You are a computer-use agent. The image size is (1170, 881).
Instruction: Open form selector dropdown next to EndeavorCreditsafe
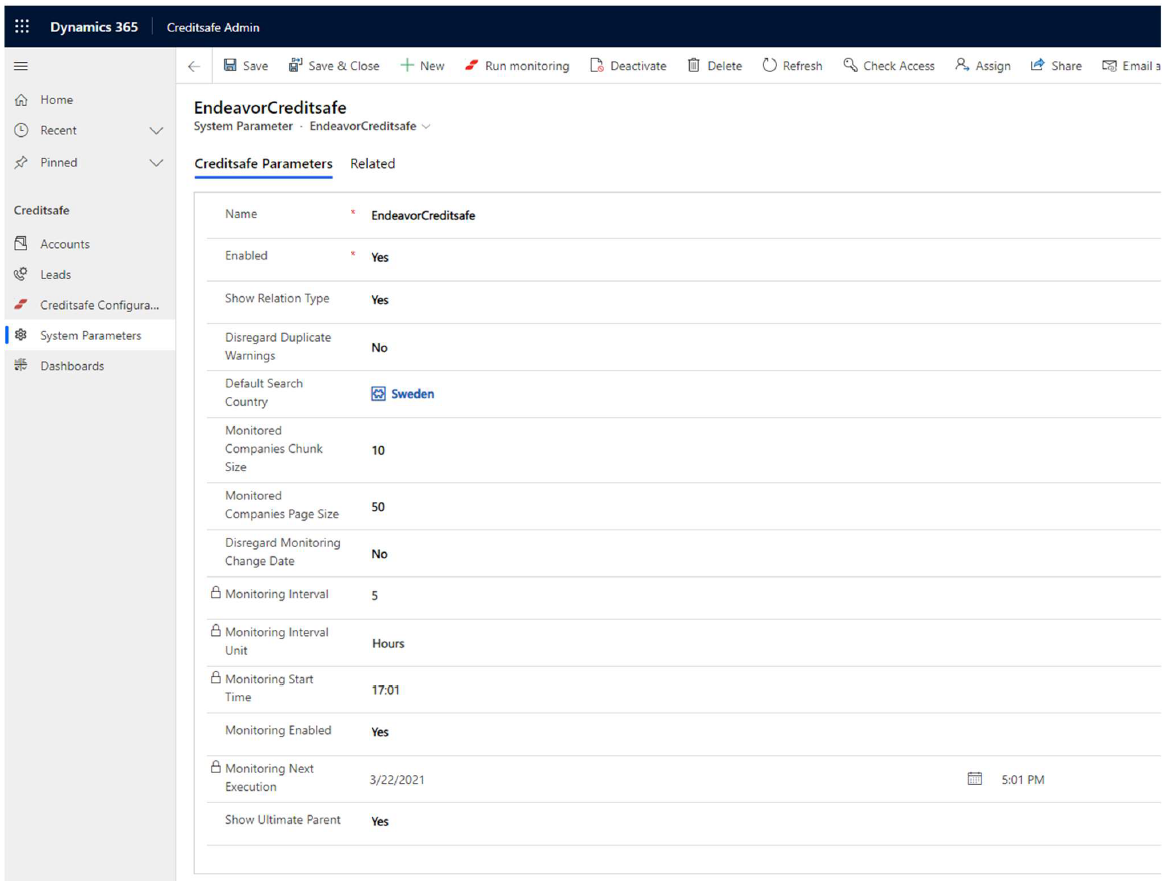click(x=427, y=127)
